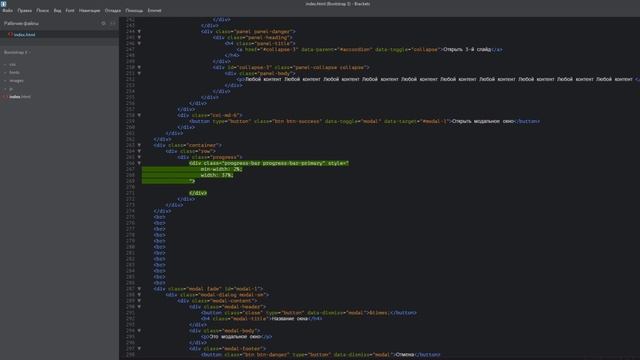This screenshot has height=360, width=640.
Task: Click the "Открыть 3-й слайд" link text
Action: pos(467,49)
